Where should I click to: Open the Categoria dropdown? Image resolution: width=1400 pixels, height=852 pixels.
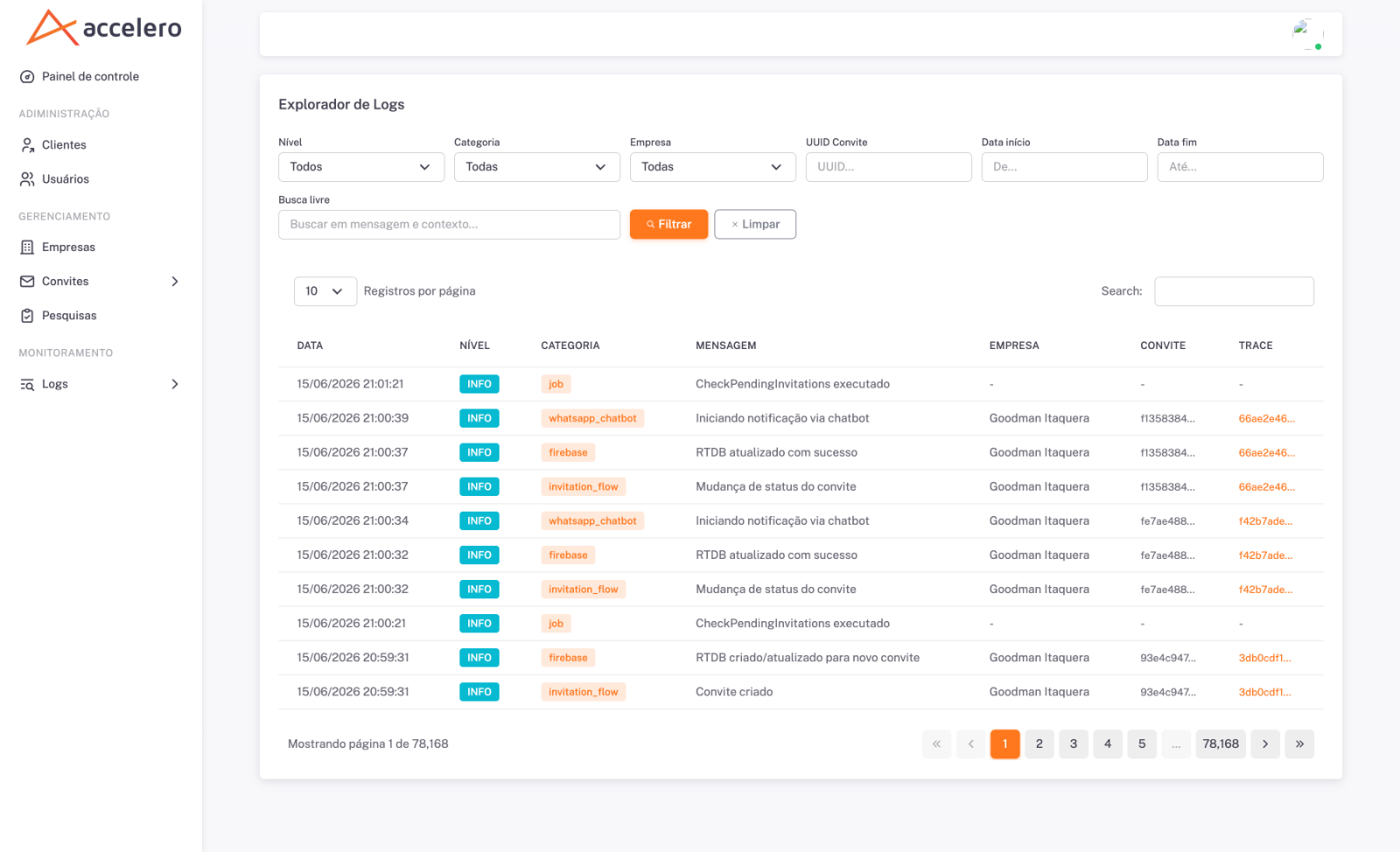(x=537, y=167)
